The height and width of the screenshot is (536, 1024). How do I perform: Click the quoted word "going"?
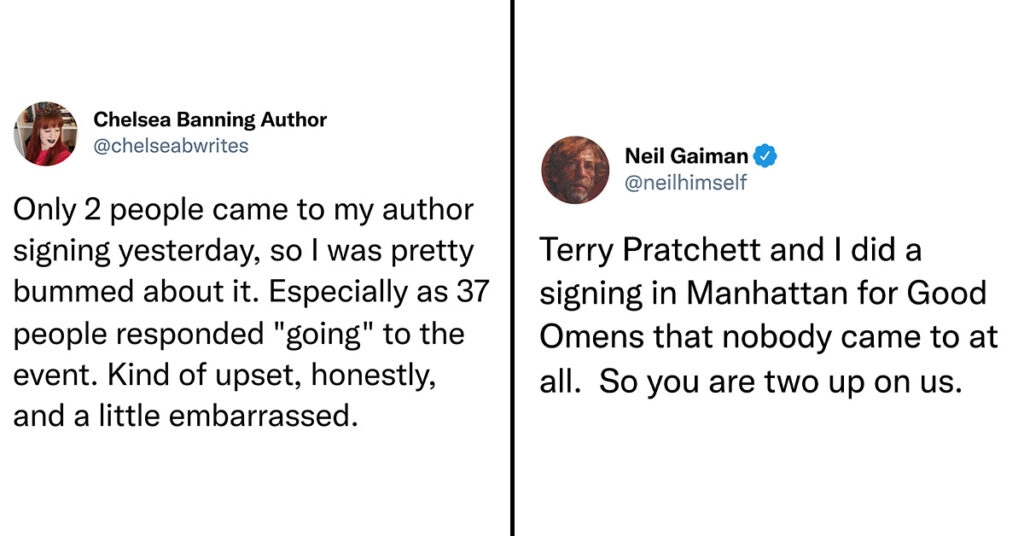pos(323,335)
